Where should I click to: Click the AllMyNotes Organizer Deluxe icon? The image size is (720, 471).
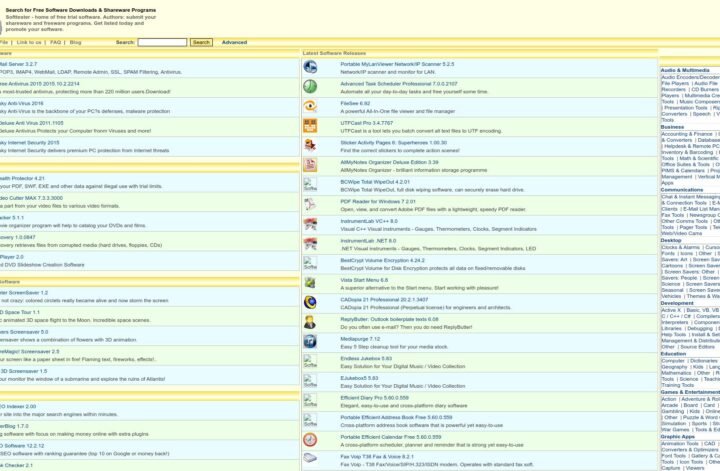click(310, 165)
